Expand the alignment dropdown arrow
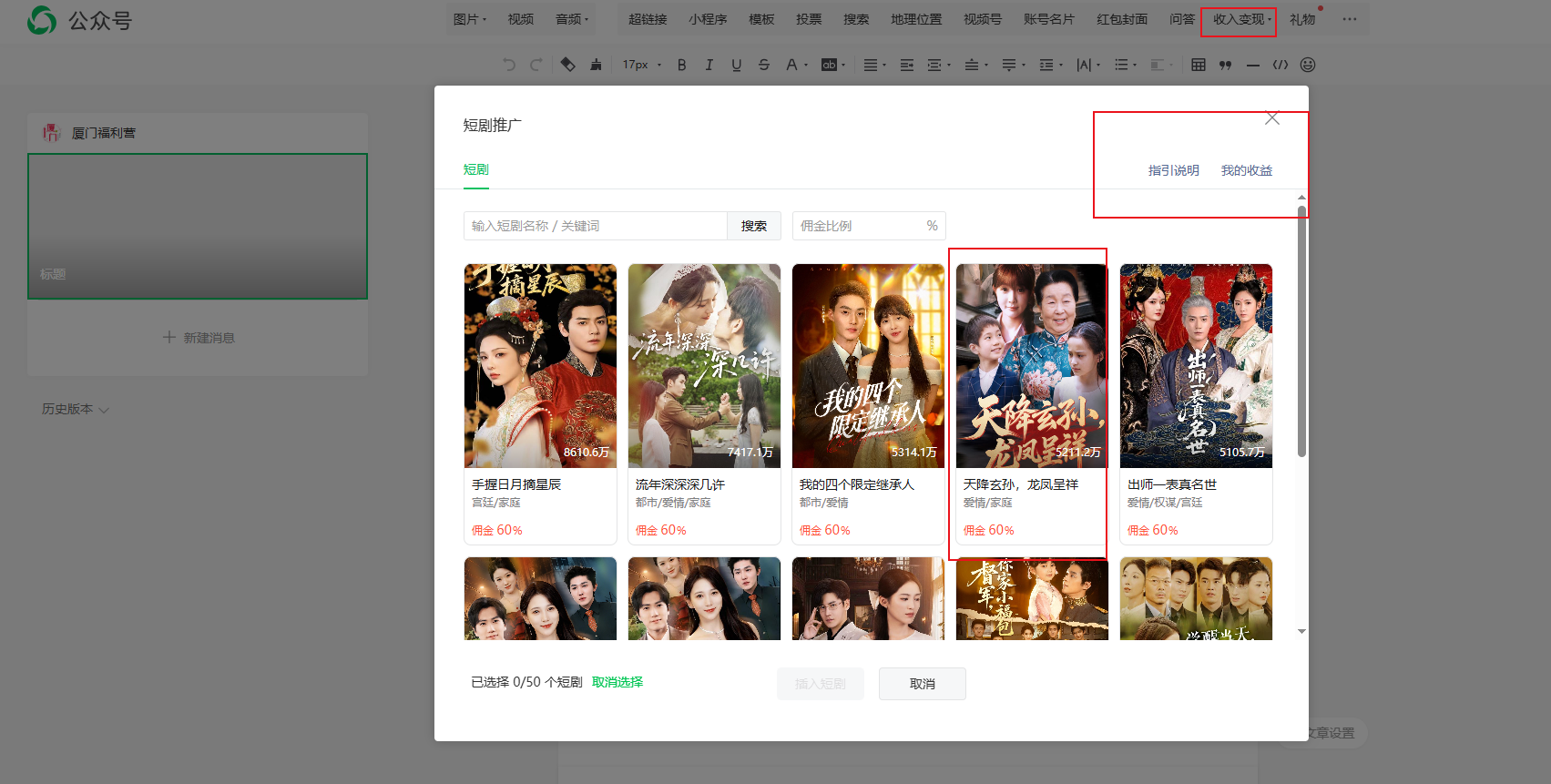The width and height of the screenshot is (1551, 784). [x=884, y=66]
